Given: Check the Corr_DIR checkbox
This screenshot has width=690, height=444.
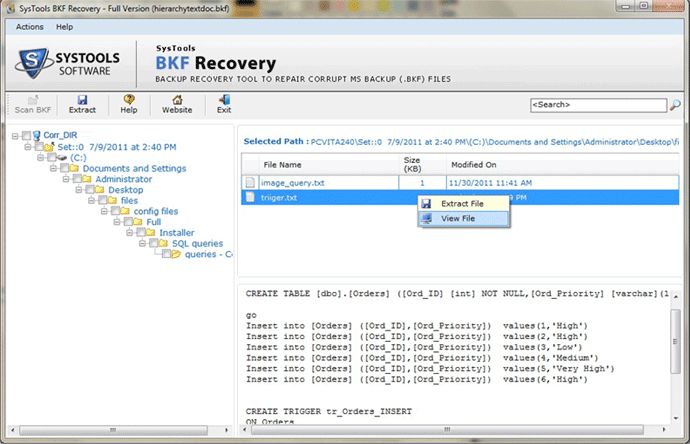Looking at the screenshot, I should 26,135.
